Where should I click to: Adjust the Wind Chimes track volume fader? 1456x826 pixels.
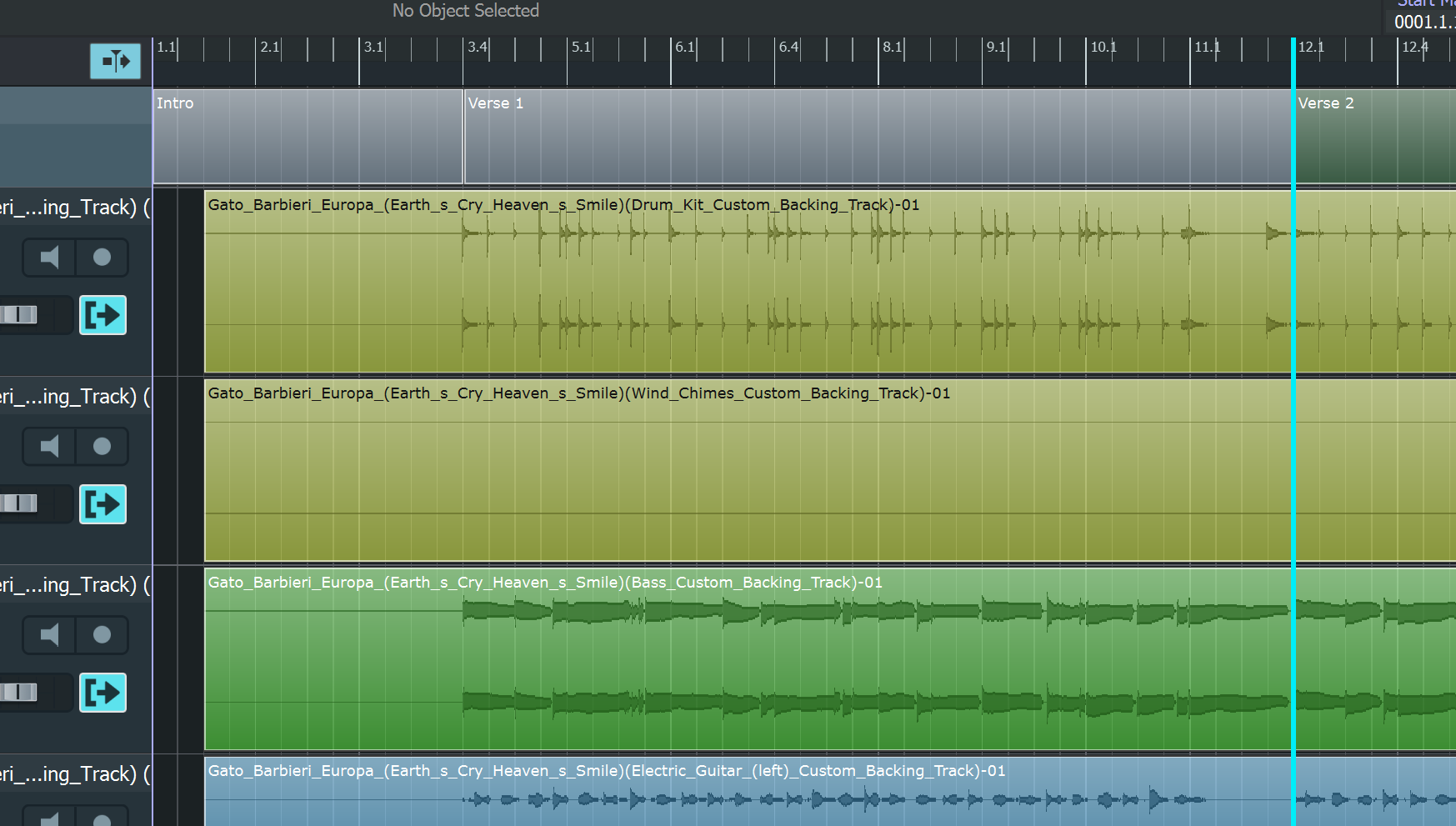coord(18,503)
